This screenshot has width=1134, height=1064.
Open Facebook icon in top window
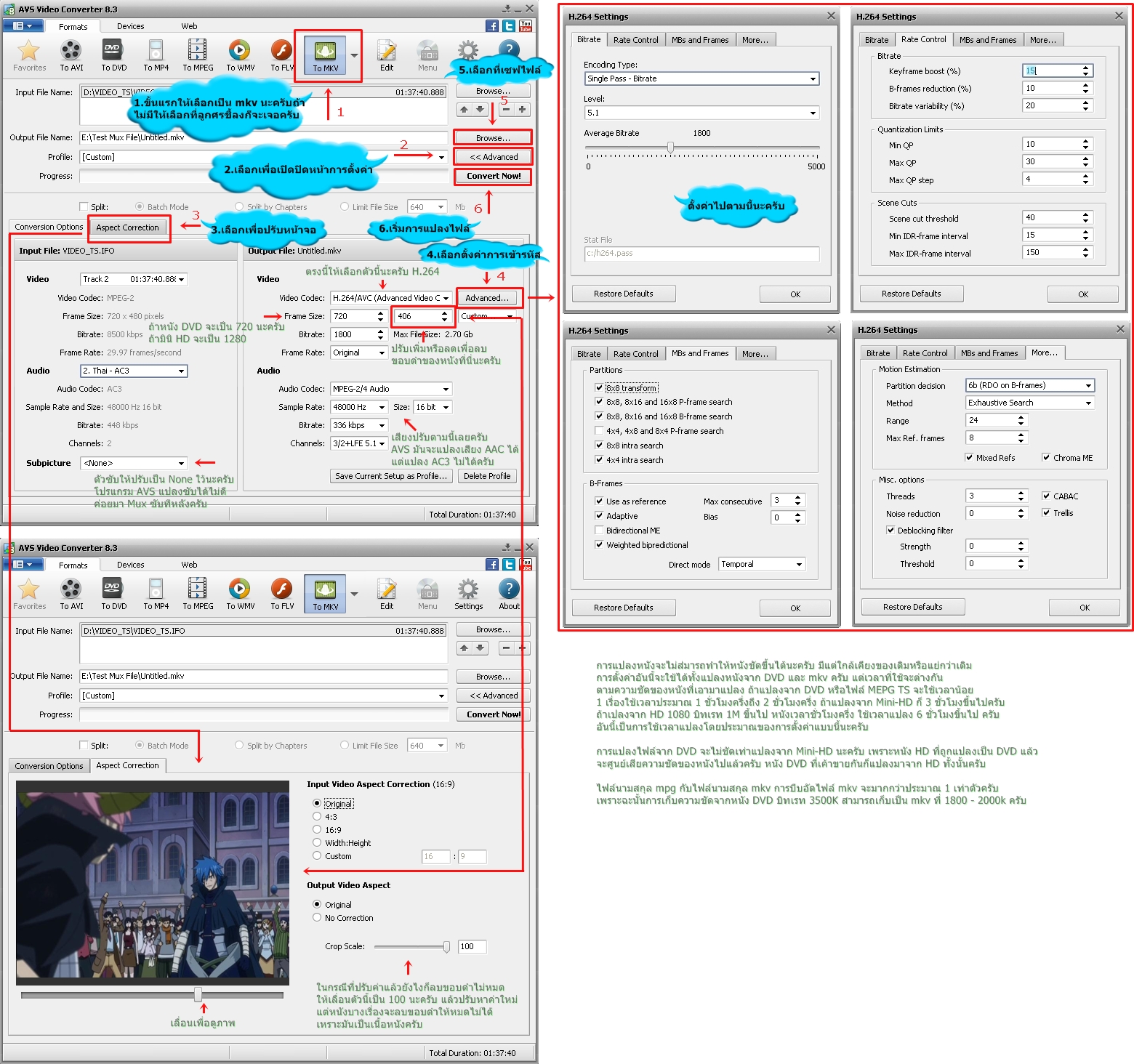click(x=492, y=26)
